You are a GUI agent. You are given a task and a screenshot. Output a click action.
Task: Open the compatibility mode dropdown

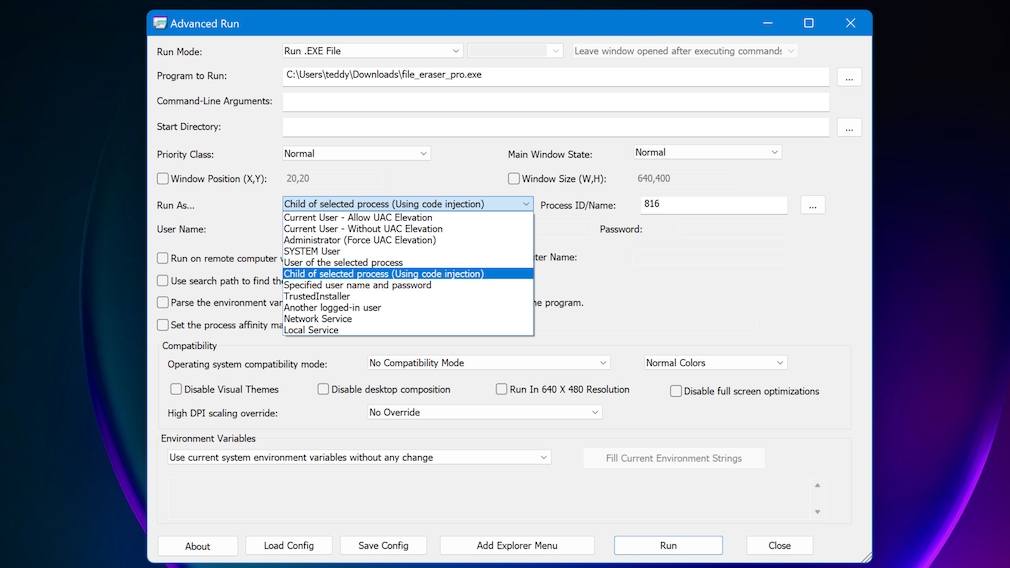point(488,363)
